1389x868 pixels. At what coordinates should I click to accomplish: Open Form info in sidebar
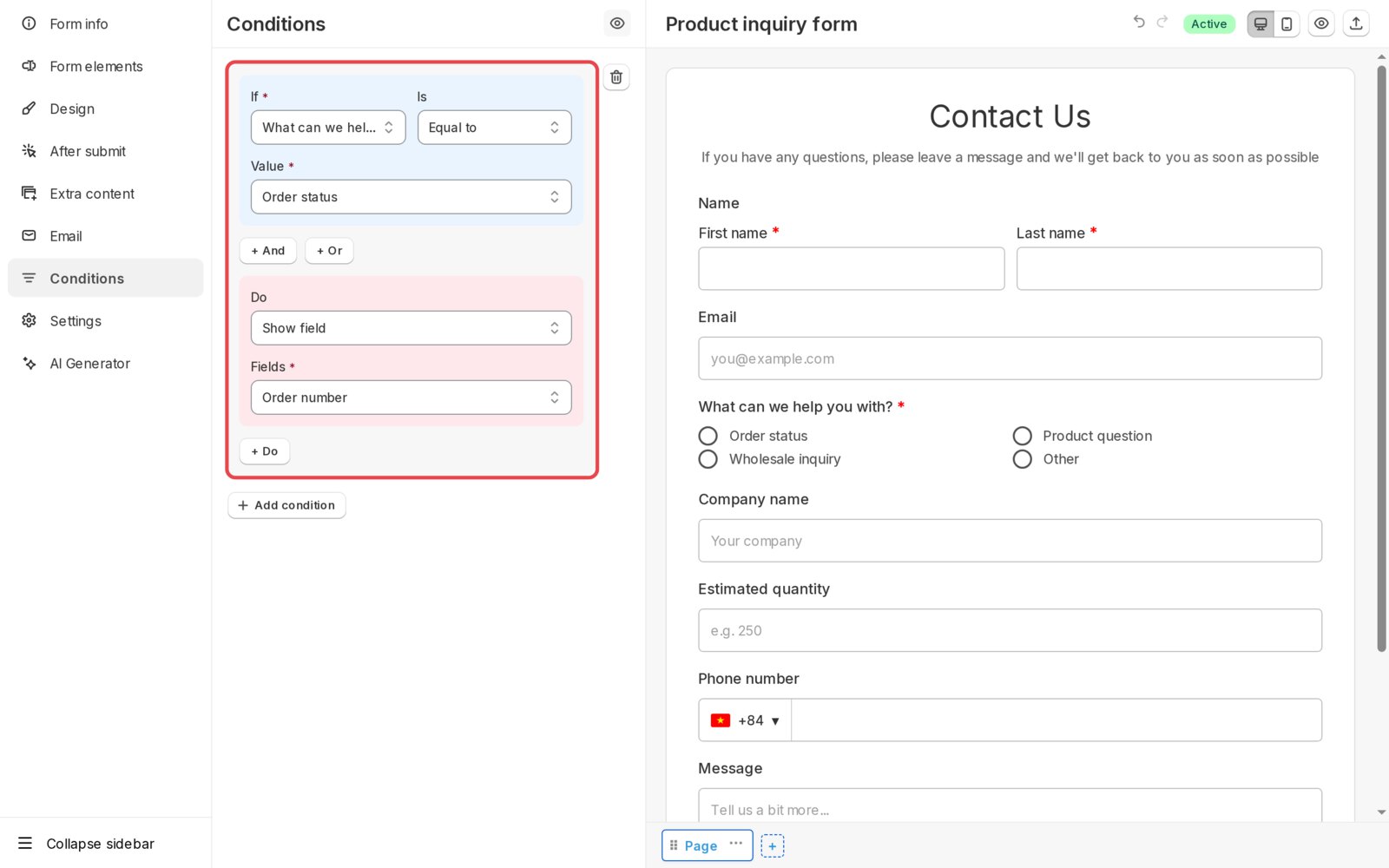tap(106, 23)
